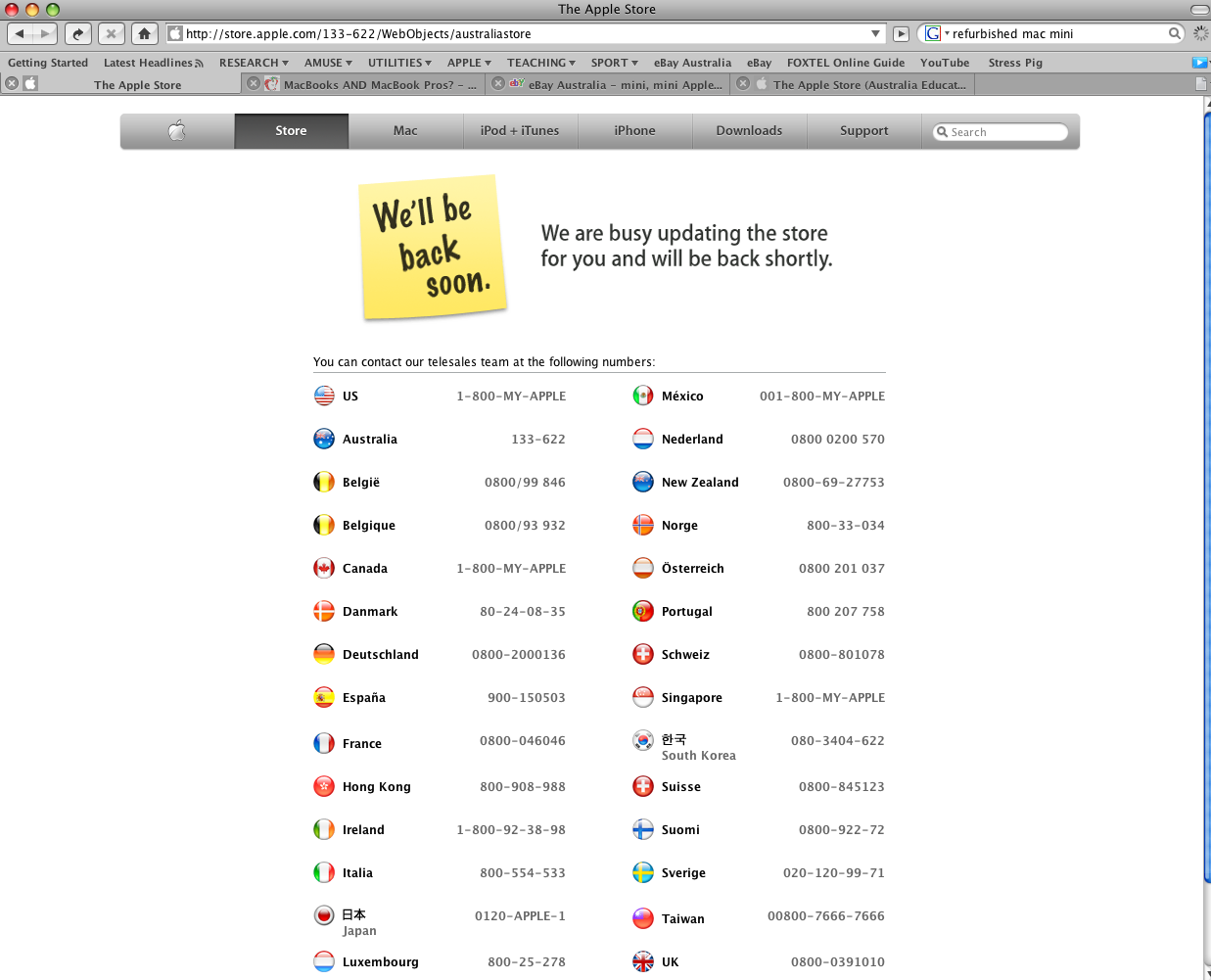Open Google search engine selector icon
This screenshot has width=1211, height=980.
tap(936, 33)
